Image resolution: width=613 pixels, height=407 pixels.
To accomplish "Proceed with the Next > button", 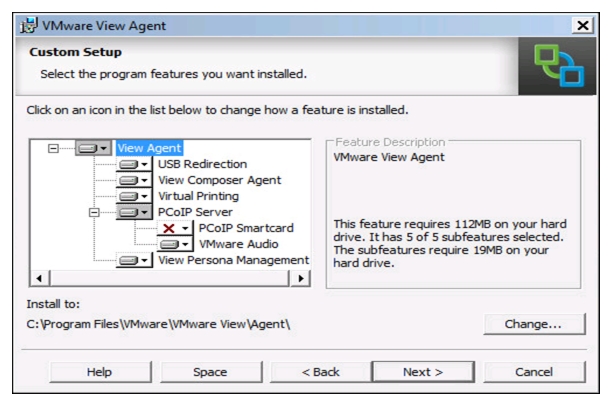I will [423, 372].
